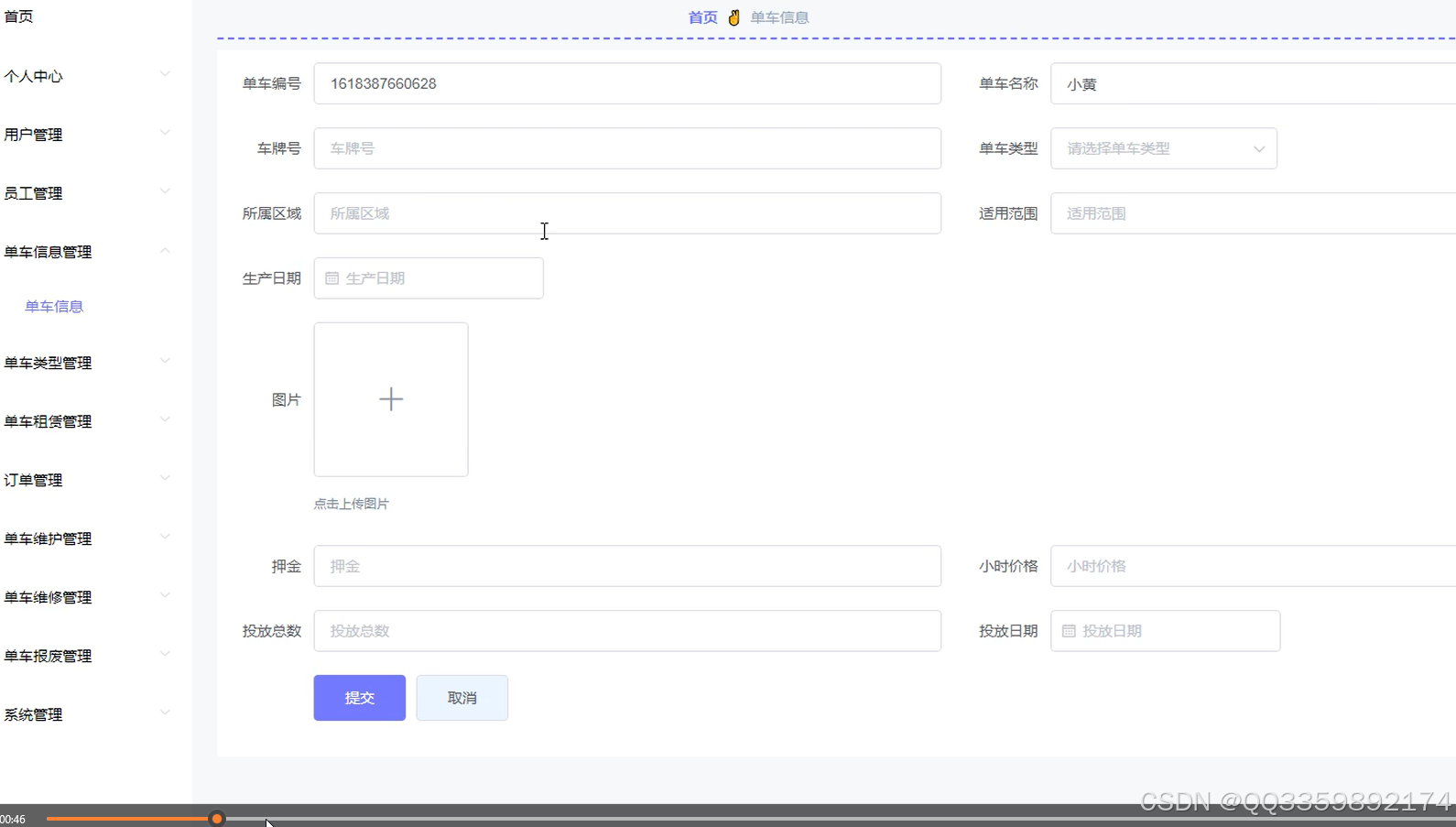Open the 单车类型 dropdown
Image resolution: width=1456 pixels, height=827 pixels.
pyautogui.click(x=1164, y=148)
